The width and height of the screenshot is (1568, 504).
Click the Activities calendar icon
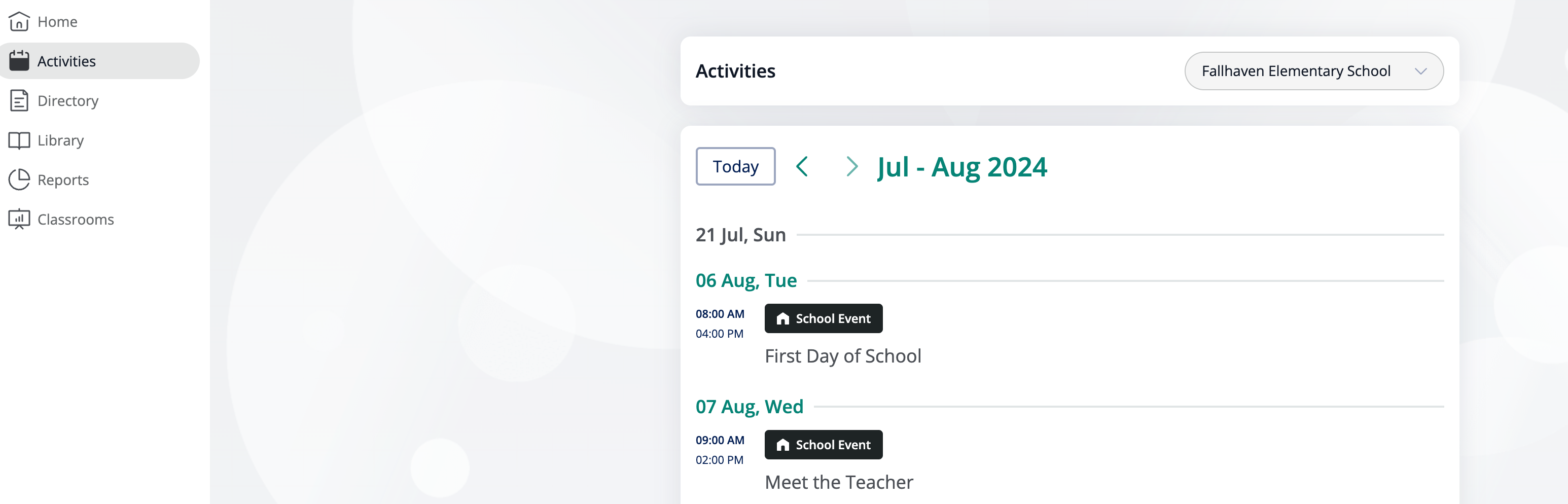tap(19, 61)
